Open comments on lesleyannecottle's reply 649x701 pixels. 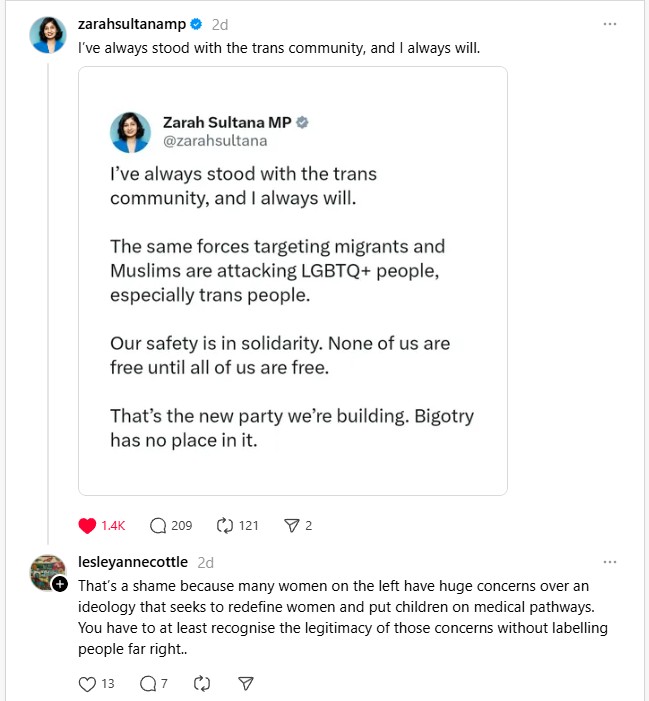(x=148, y=684)
